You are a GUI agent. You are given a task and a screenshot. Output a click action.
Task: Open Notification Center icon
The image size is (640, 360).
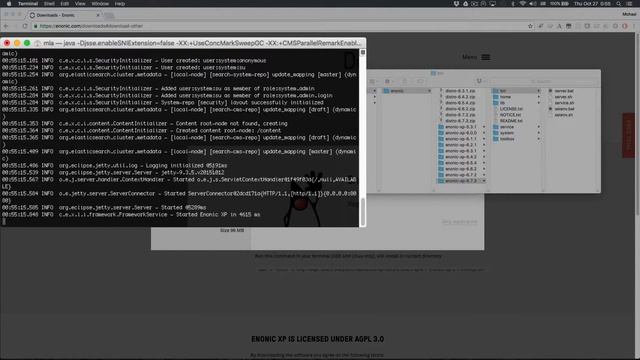(630, 4)
